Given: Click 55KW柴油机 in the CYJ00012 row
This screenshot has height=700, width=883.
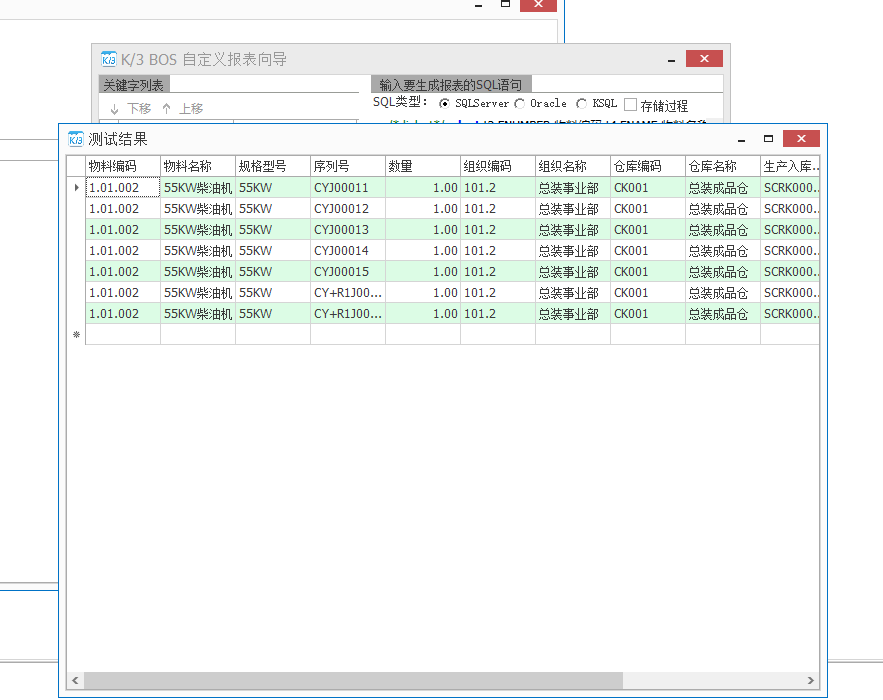Looking at the screenshot, I should 198,208.
